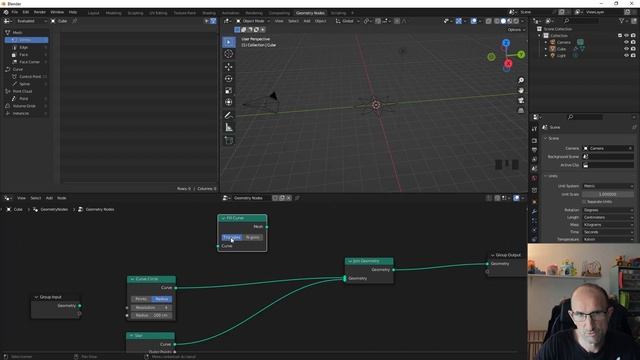Open the Time units dropdown

(x=608, y=232)
